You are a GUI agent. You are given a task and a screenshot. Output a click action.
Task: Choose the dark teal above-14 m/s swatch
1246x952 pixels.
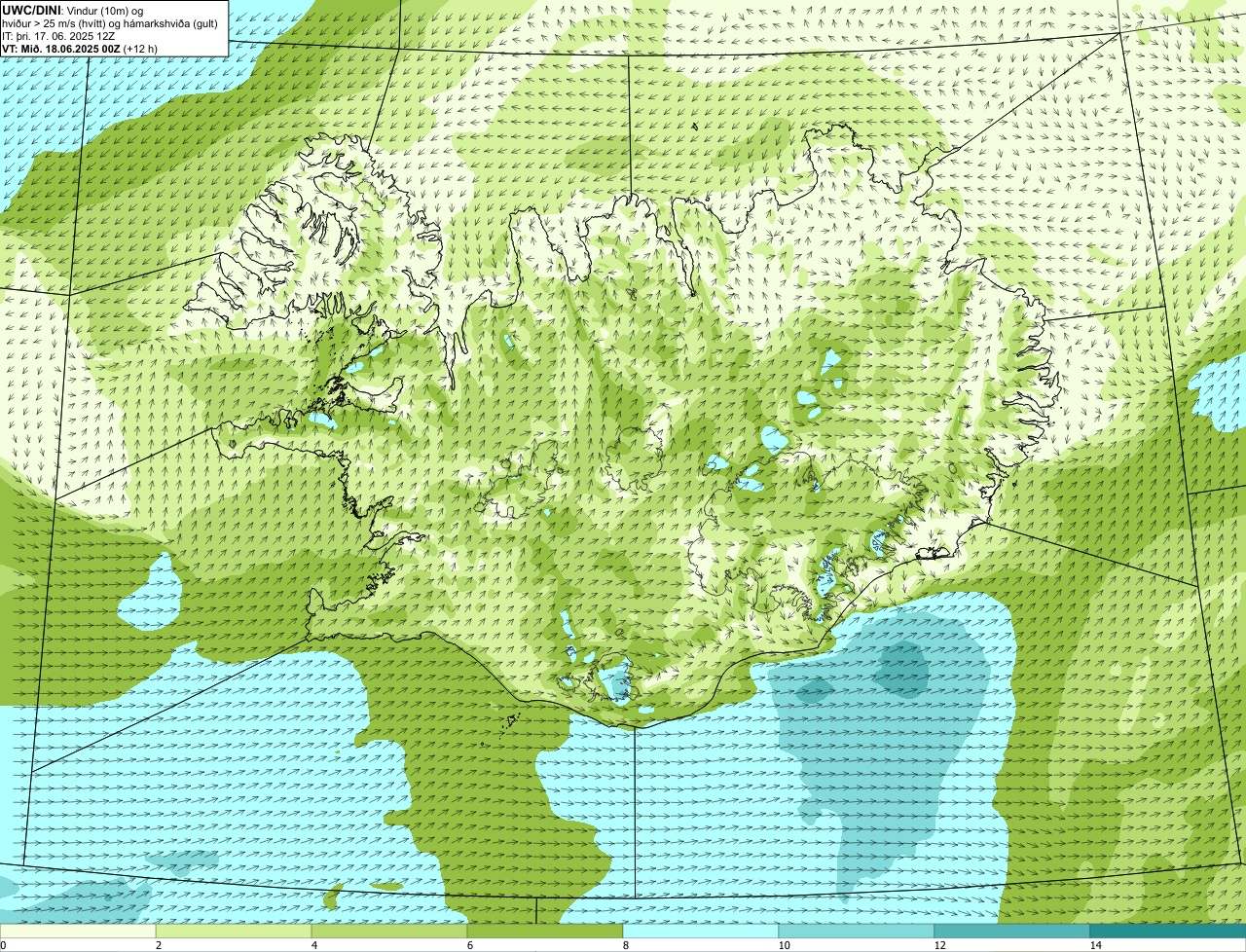coord(1168,931)
